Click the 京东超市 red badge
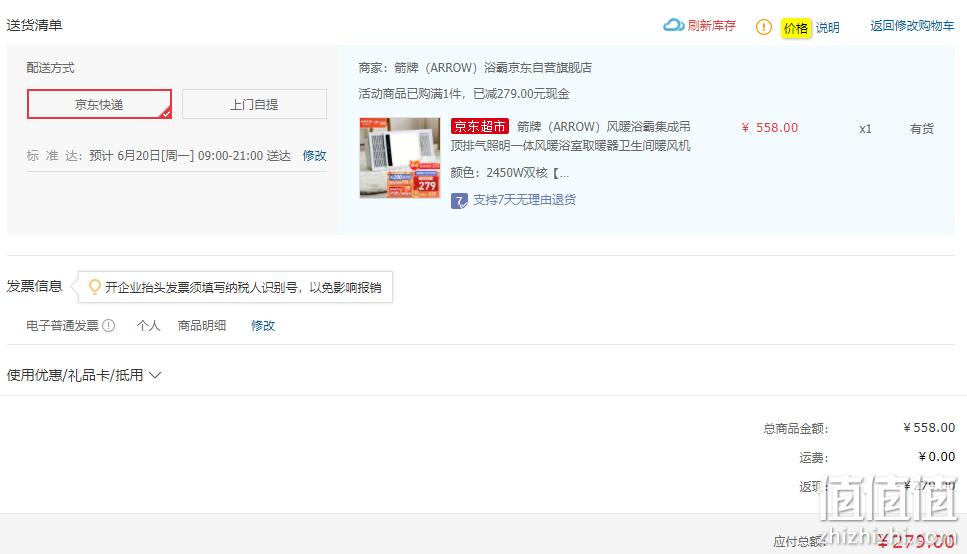 point(480,126)
